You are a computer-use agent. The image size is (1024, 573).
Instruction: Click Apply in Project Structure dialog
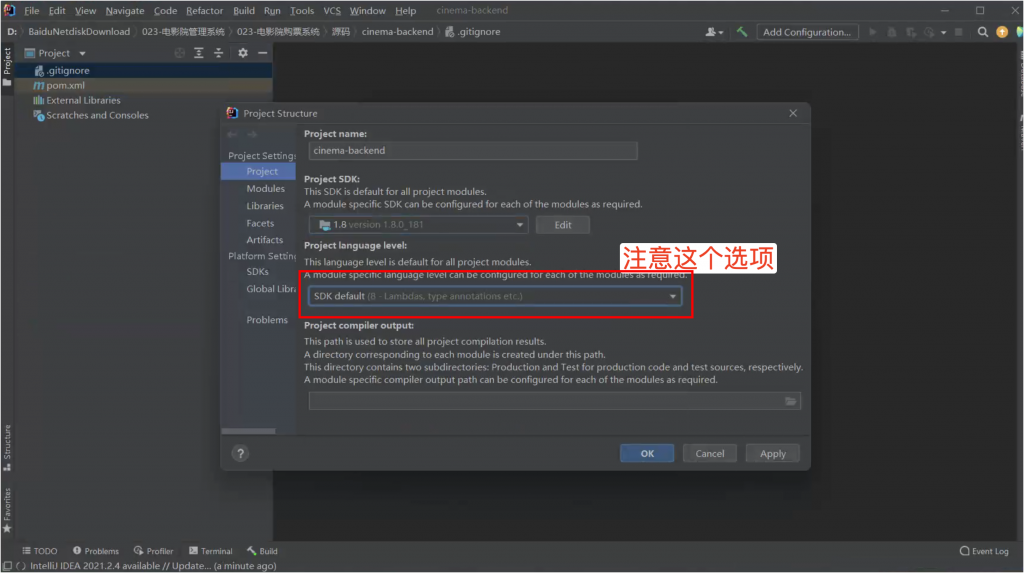tap(773, 453)
